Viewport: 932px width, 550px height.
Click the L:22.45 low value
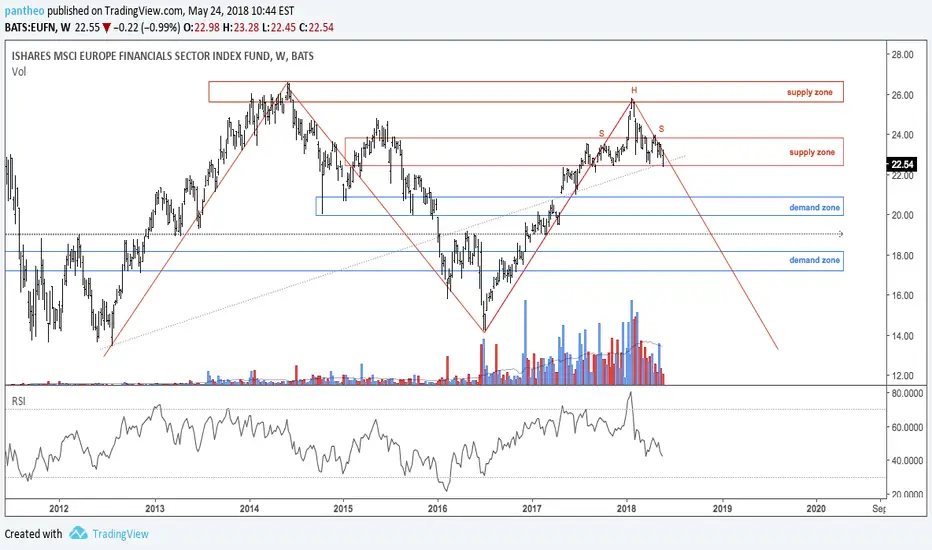click(x=280, y=27)
